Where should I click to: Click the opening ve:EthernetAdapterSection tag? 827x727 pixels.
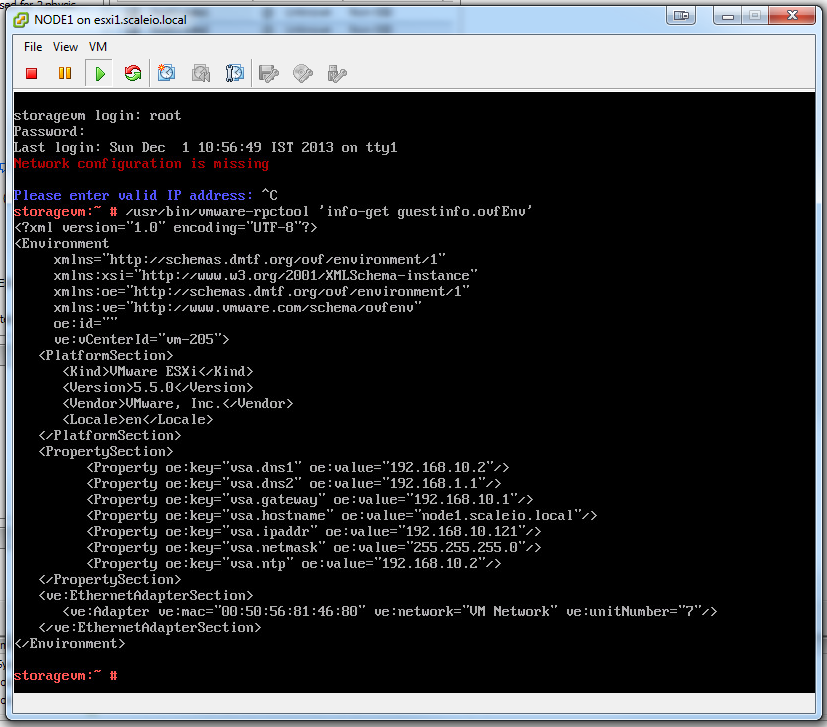pos(146,596)
